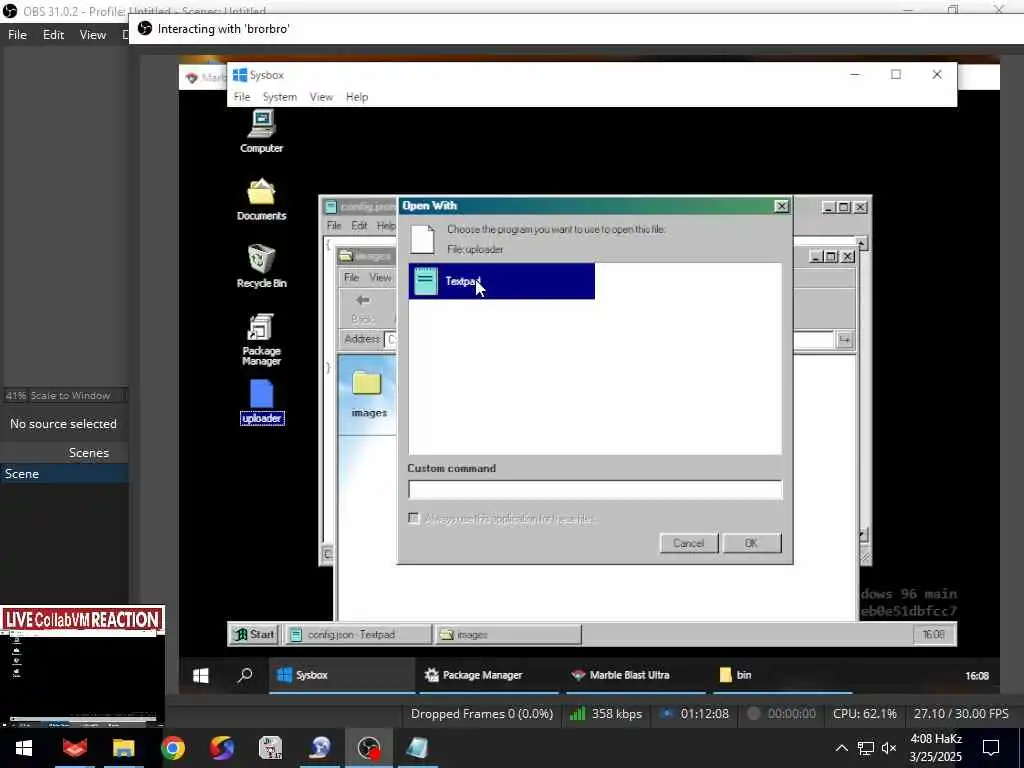Click the Sysbox tray clock 16:08
The width and height of the screenshot is (1024, 768).
point(933,634)
